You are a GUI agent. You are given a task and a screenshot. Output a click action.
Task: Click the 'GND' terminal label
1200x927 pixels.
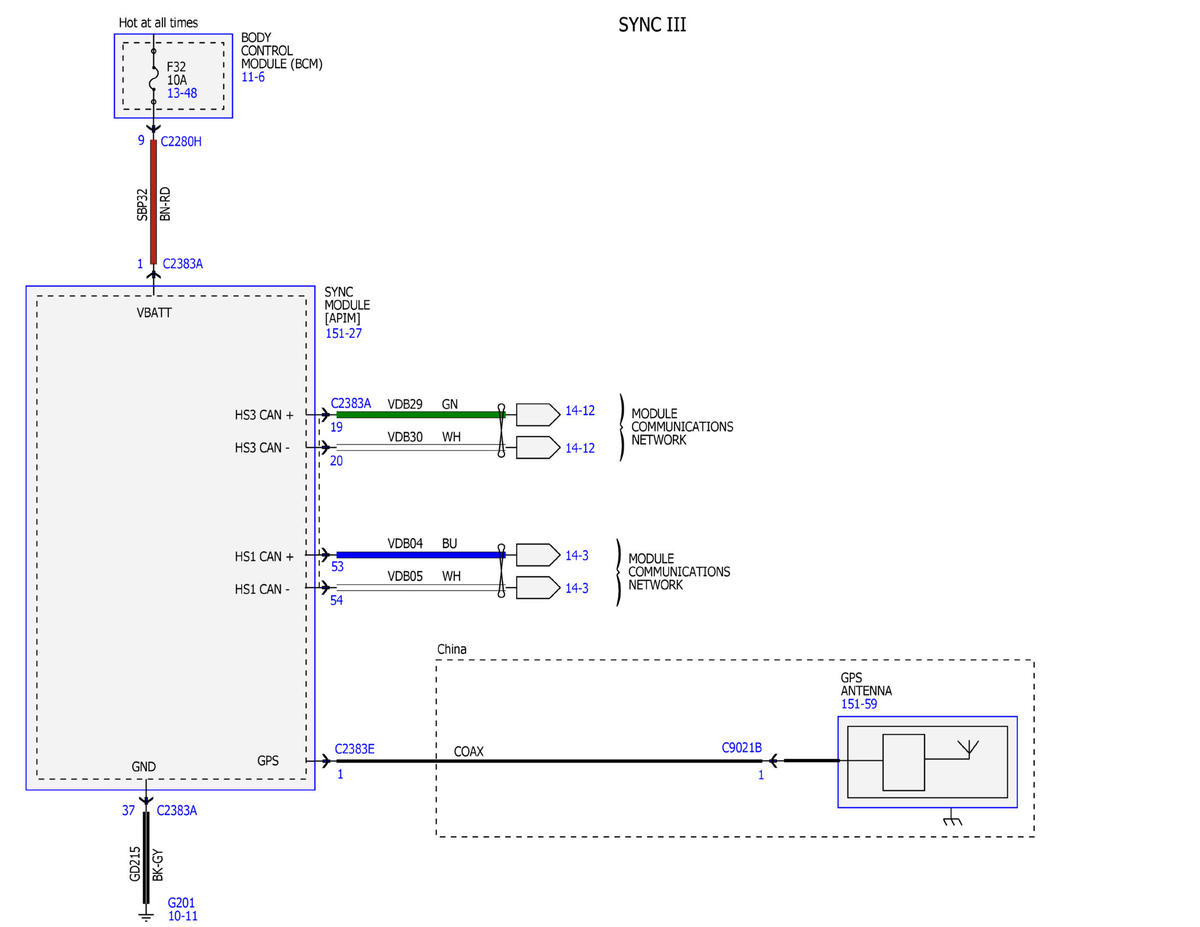pos(143,767)
